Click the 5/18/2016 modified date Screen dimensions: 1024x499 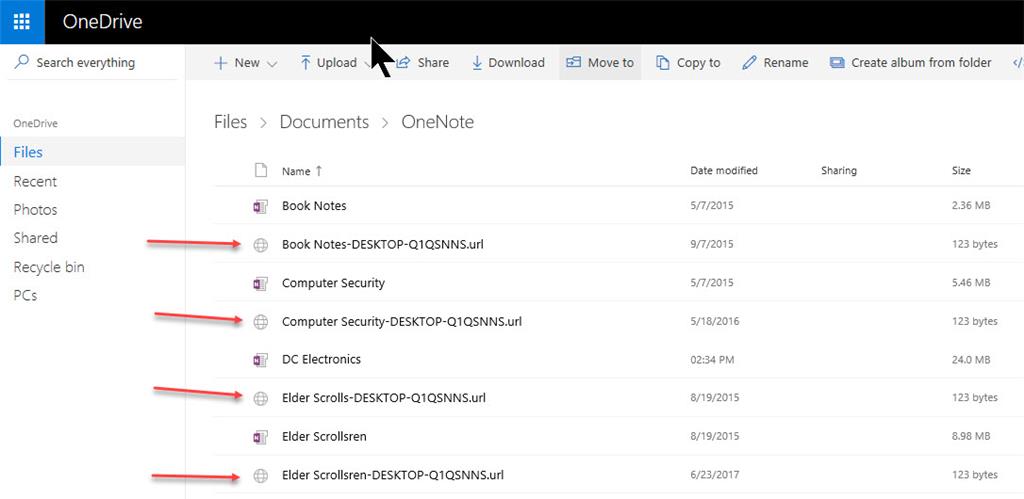click(x=714, y=321)
